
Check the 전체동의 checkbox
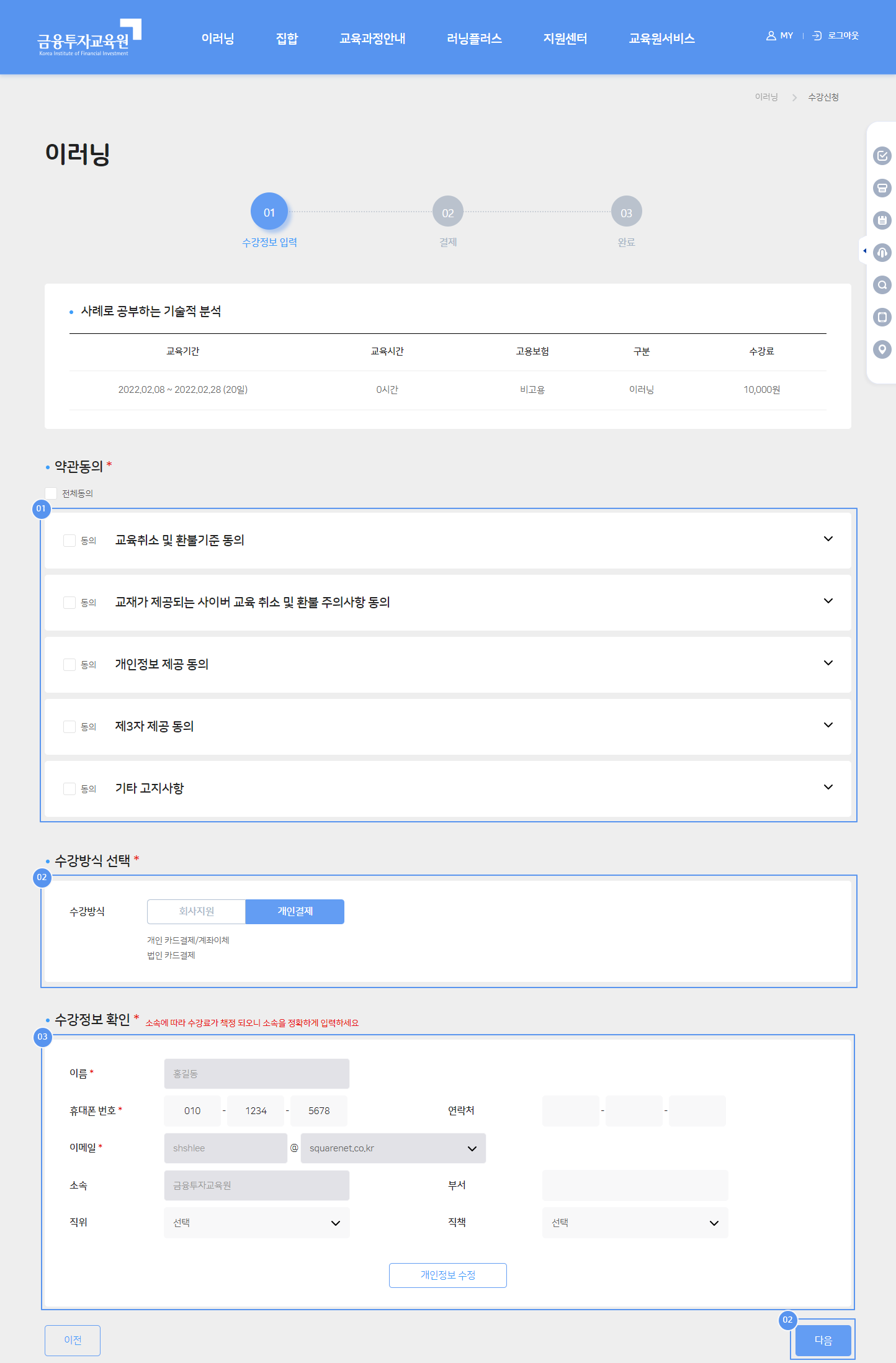tap(52, 493)
